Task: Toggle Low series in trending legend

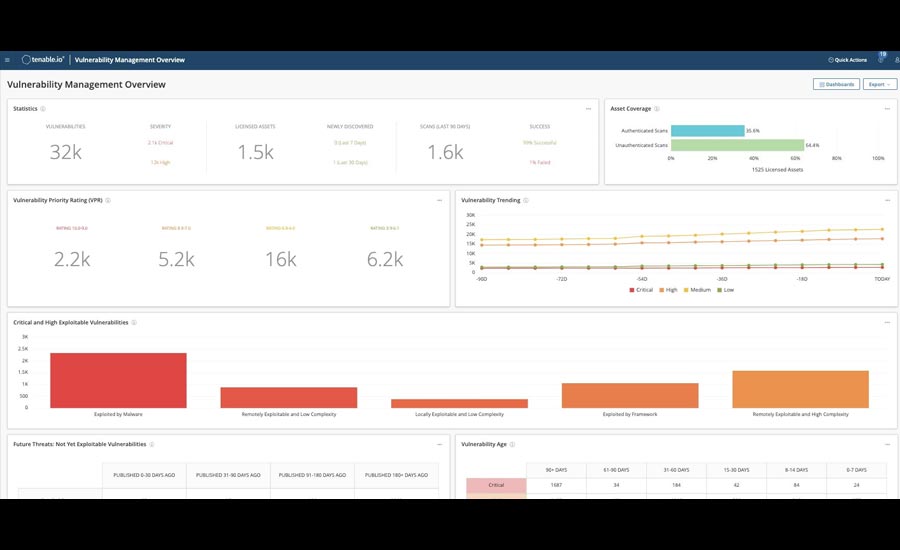Action: (x=726, y=290)
